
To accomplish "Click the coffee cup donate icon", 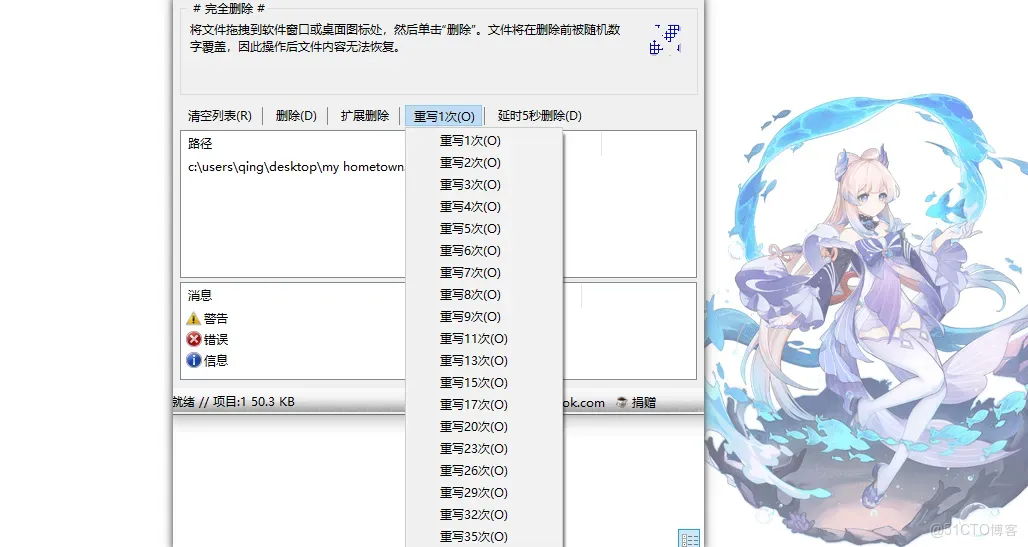I will (622, 403).
